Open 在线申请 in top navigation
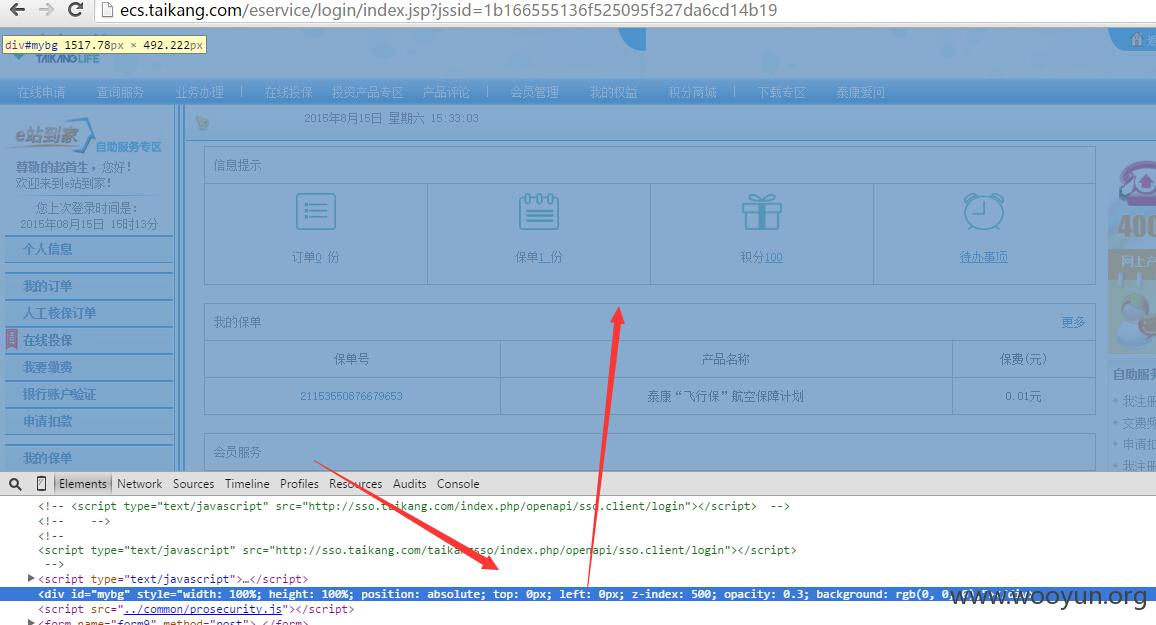1156x625 pixels. 41,92
